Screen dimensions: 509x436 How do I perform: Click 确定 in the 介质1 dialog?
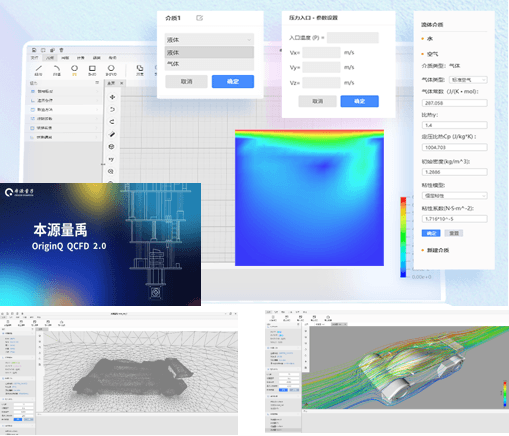[233, 82]
